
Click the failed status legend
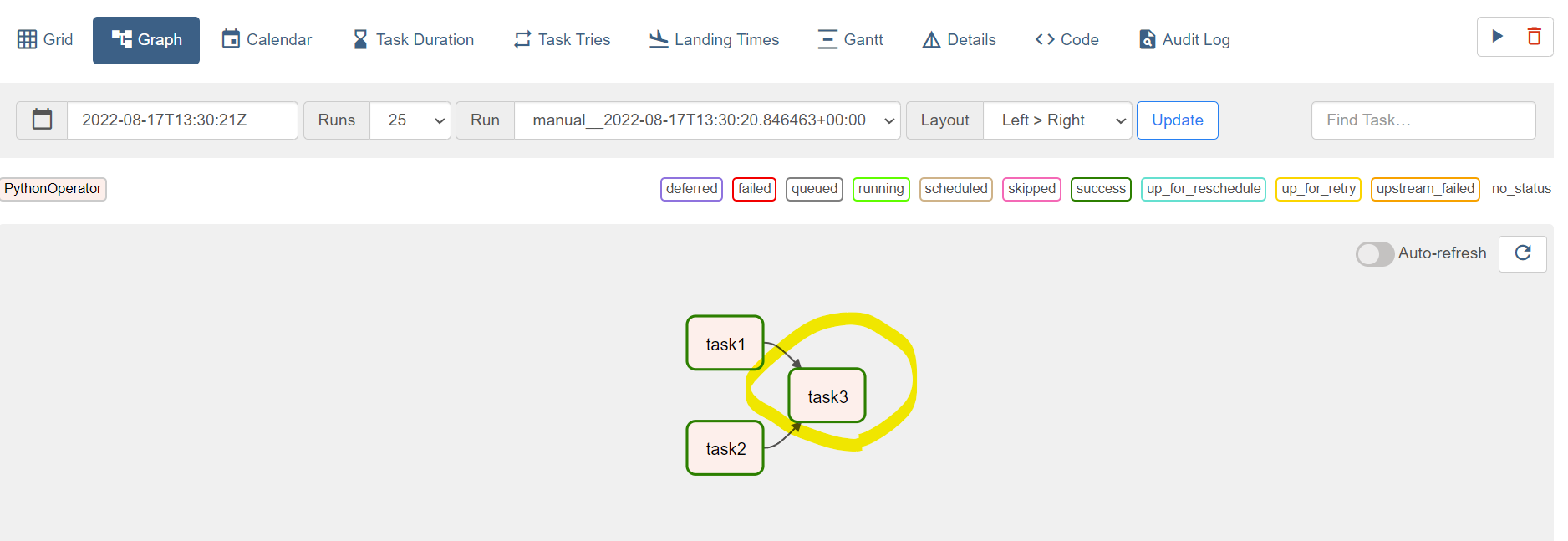(754, 189)
